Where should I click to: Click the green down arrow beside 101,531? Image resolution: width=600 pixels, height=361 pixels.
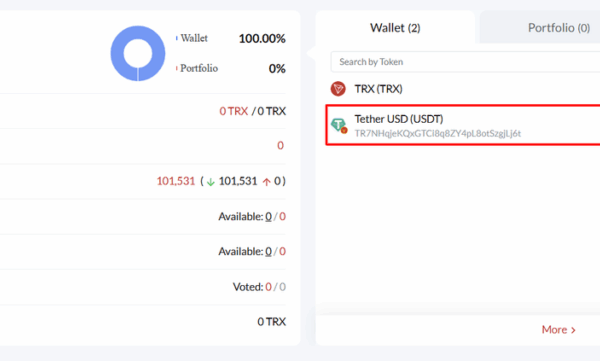click(210, 182)
